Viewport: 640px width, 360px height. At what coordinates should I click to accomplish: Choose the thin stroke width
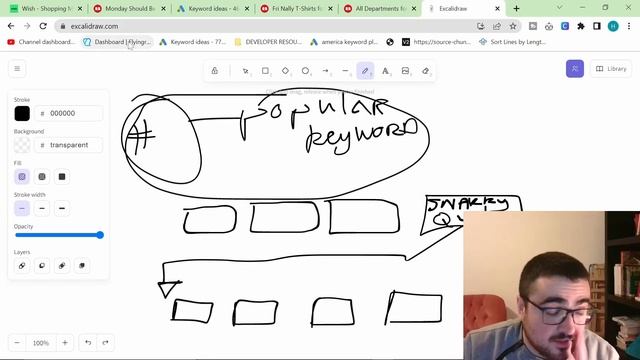22,208
